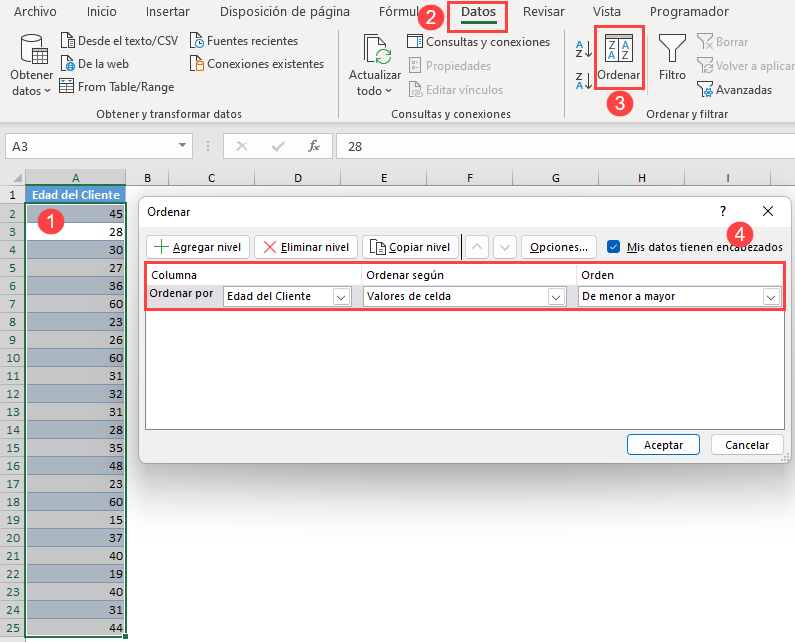
Task: Click header cell Edad del Cliente
Action: (x=76, y=195)
